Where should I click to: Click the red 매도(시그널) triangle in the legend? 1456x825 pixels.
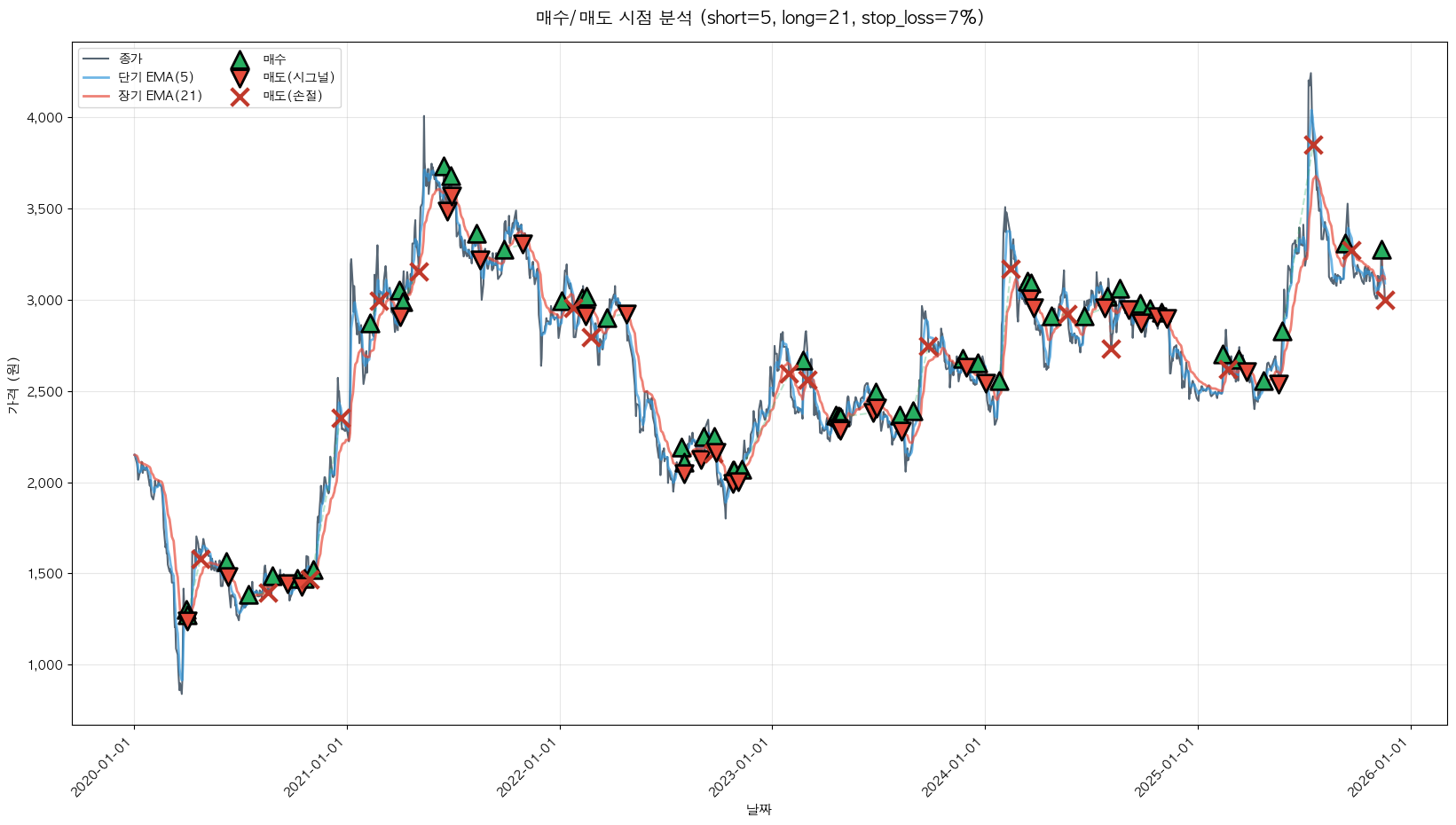(240, 78)
